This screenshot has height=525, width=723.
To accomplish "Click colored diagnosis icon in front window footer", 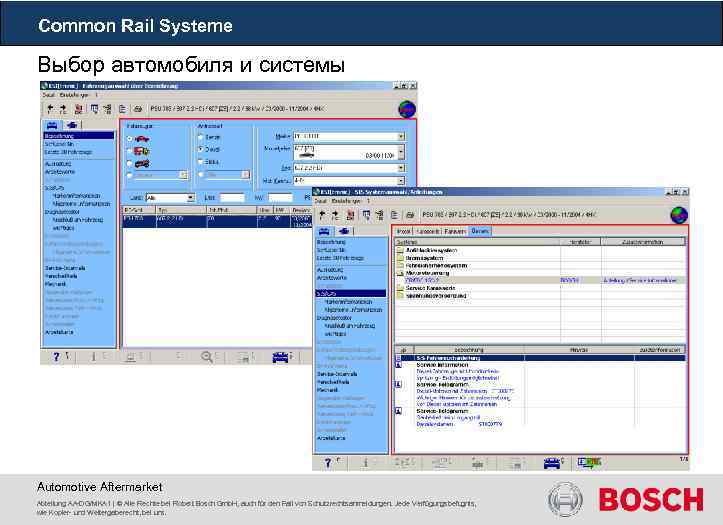I will (589, 462).
